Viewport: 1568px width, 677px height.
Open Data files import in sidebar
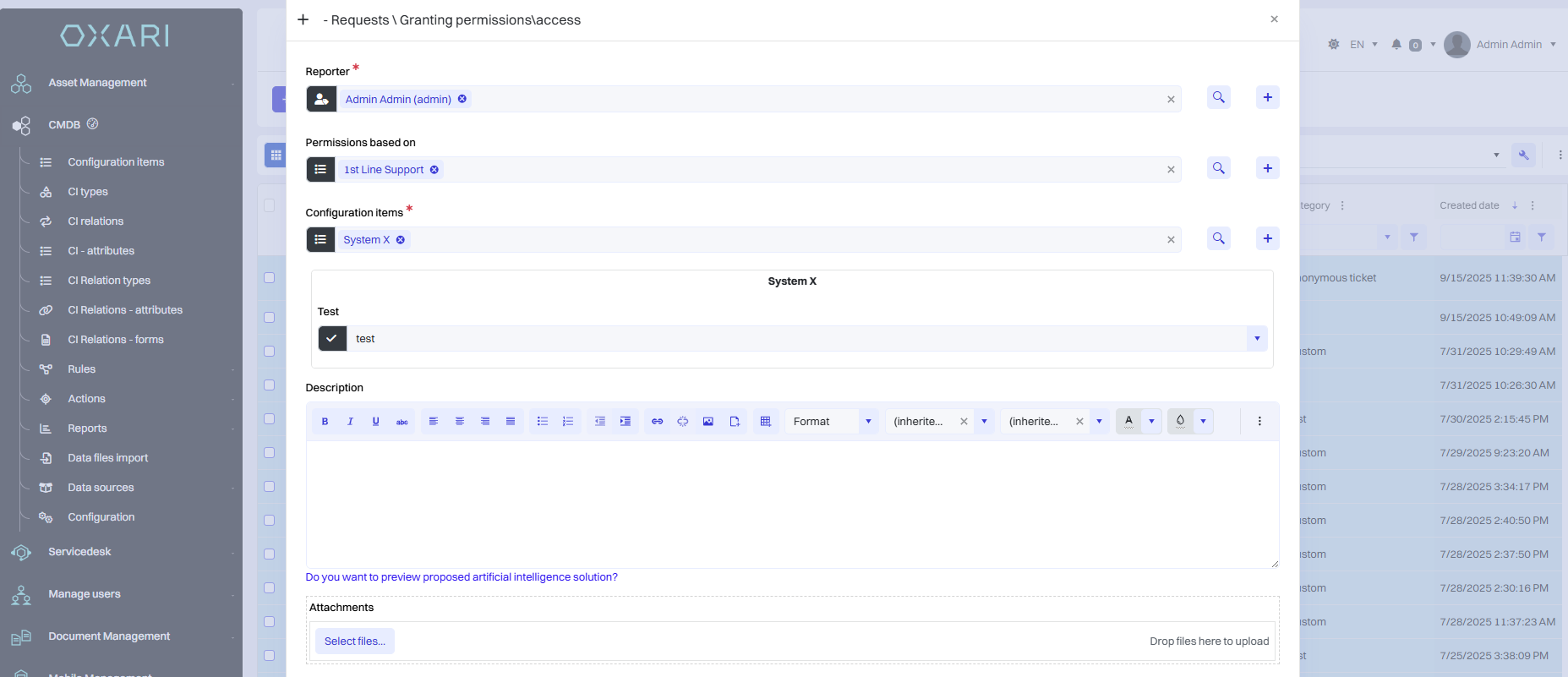pyautogui.click(x=107, y=458)
